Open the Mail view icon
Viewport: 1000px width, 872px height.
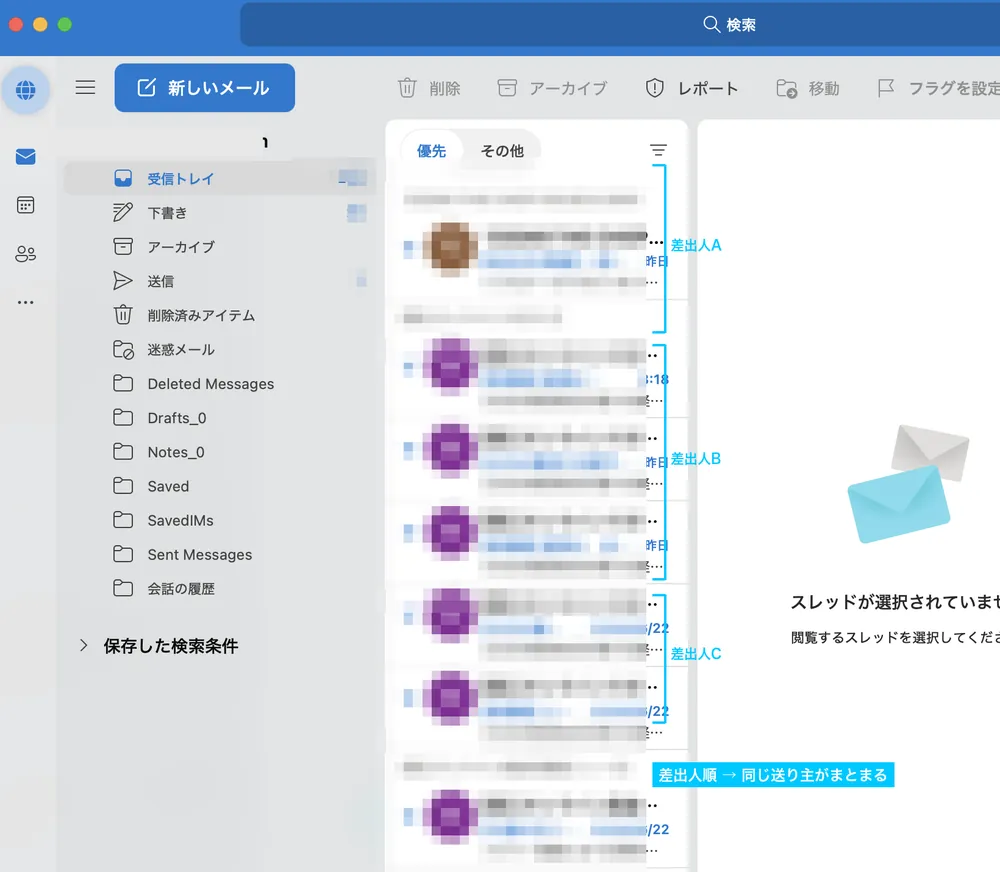26,156
